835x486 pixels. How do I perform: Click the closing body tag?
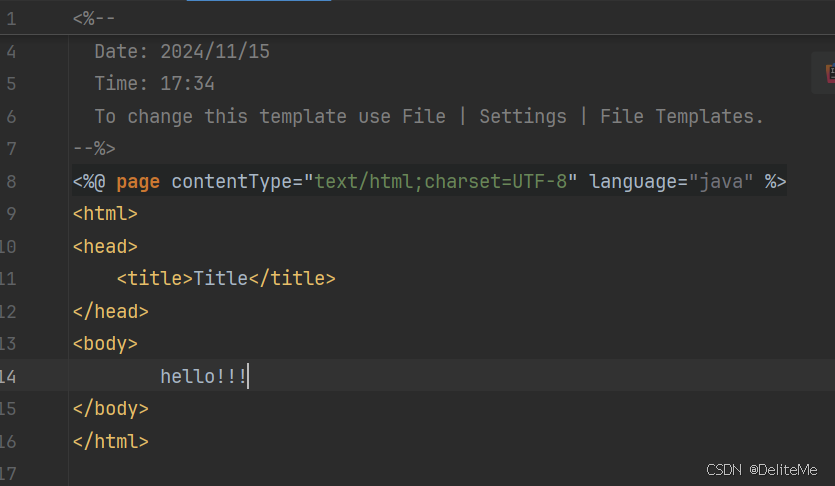(111, 409)
